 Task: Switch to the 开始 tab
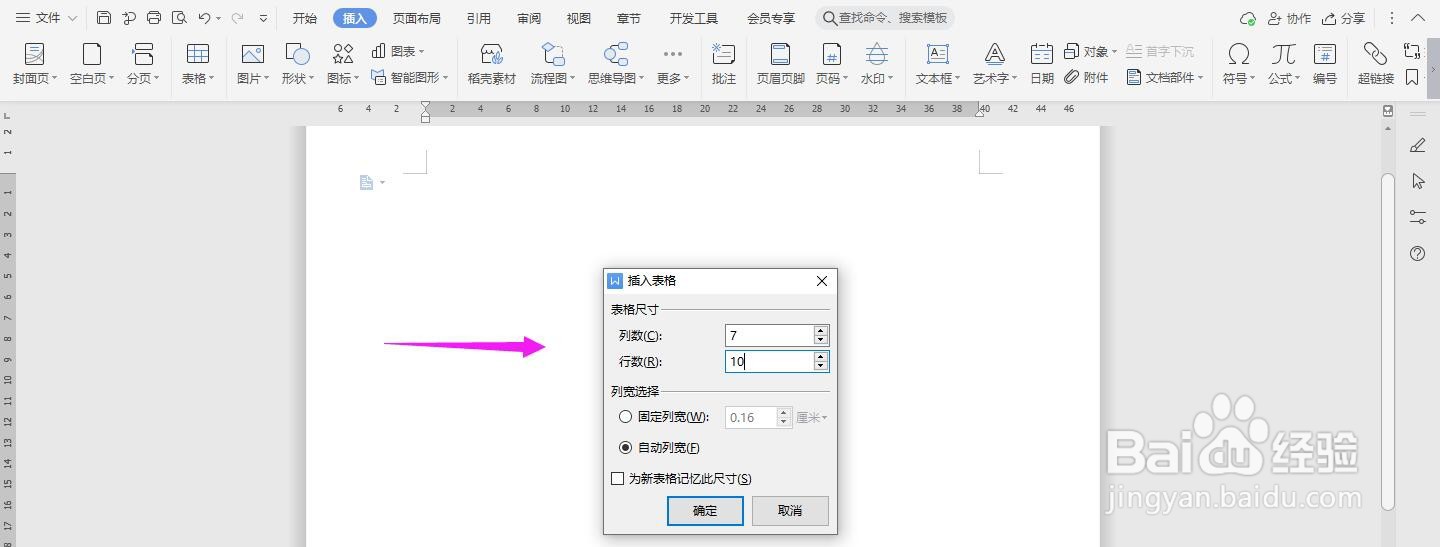305,18
